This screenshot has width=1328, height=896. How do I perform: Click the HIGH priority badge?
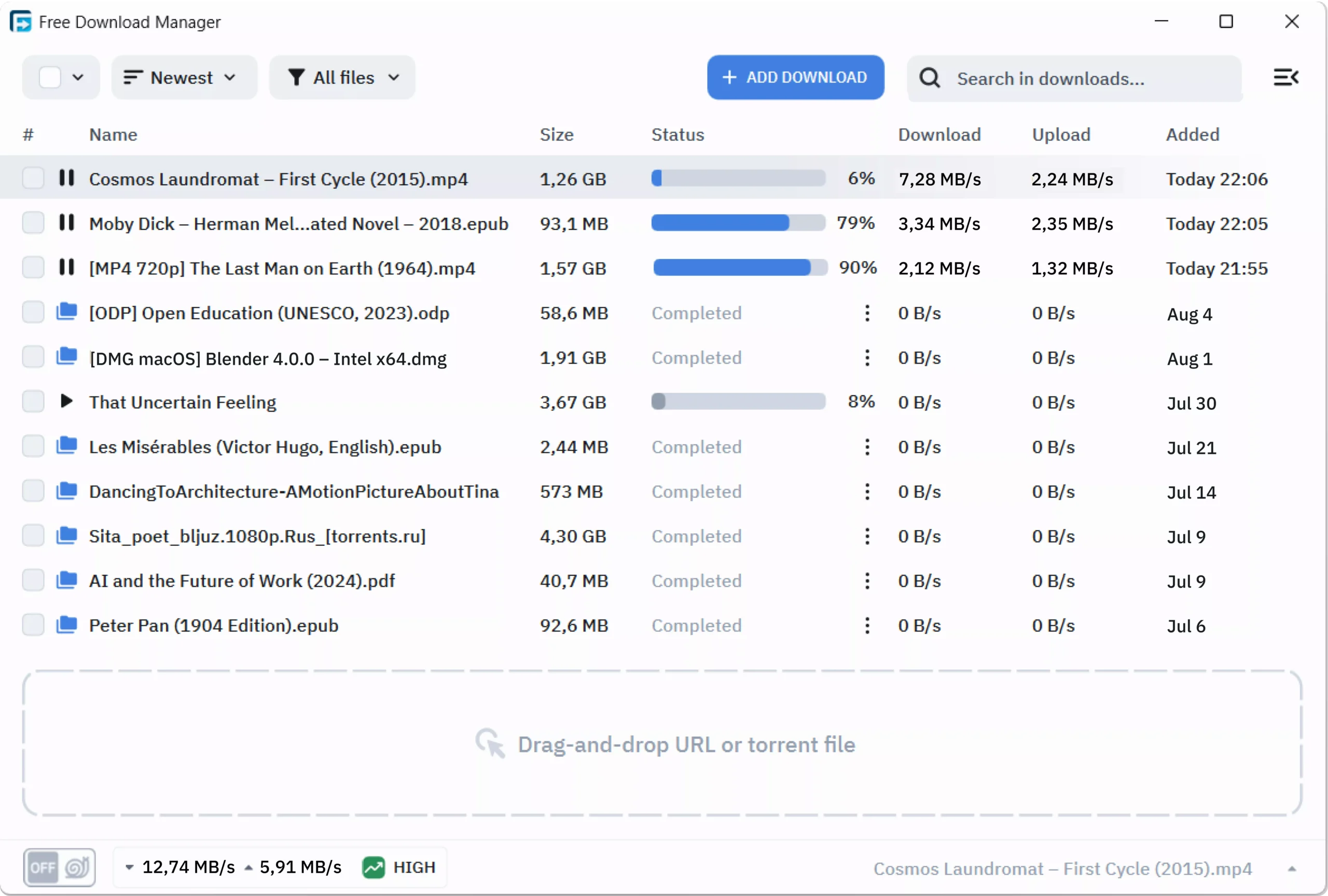399,866
